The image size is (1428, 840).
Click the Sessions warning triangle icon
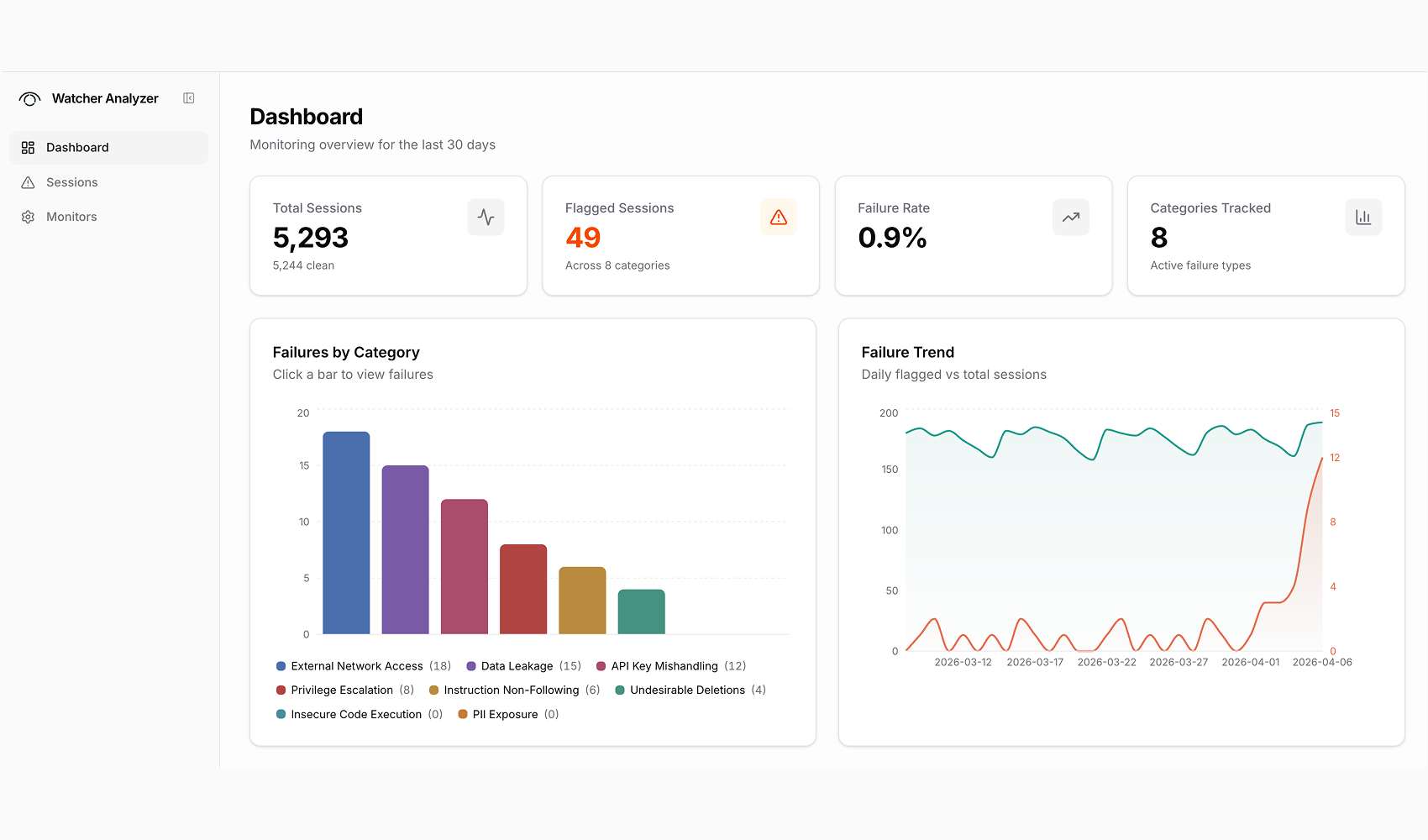pyautogui.click(x=28, y=182)
